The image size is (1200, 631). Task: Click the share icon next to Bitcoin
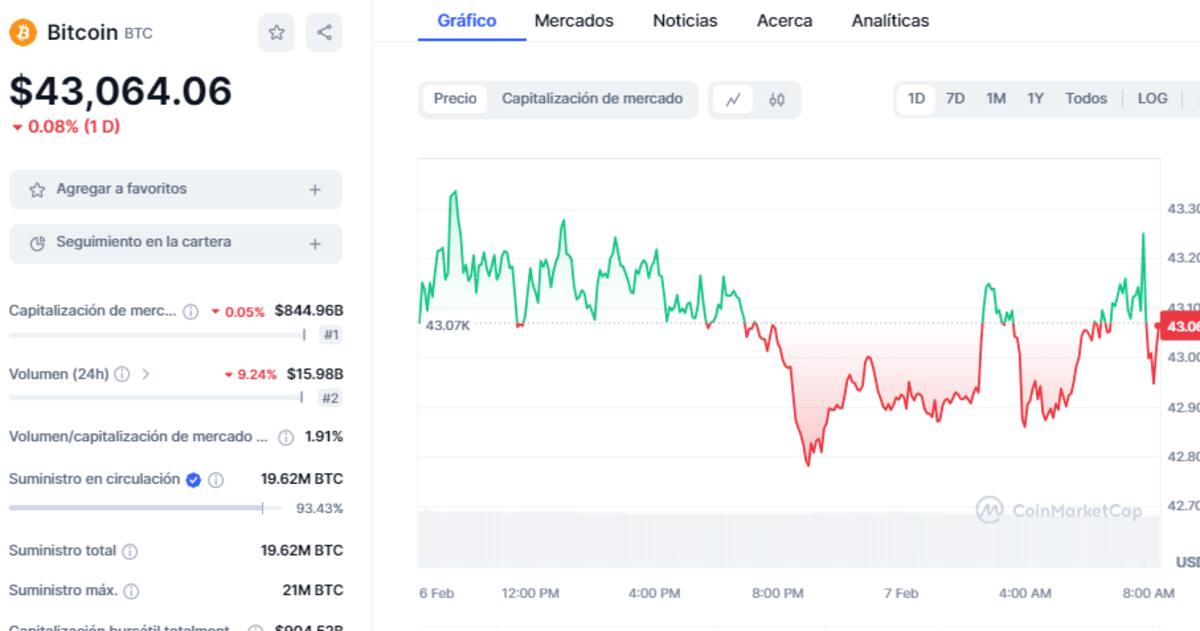[x=322, y=32]
